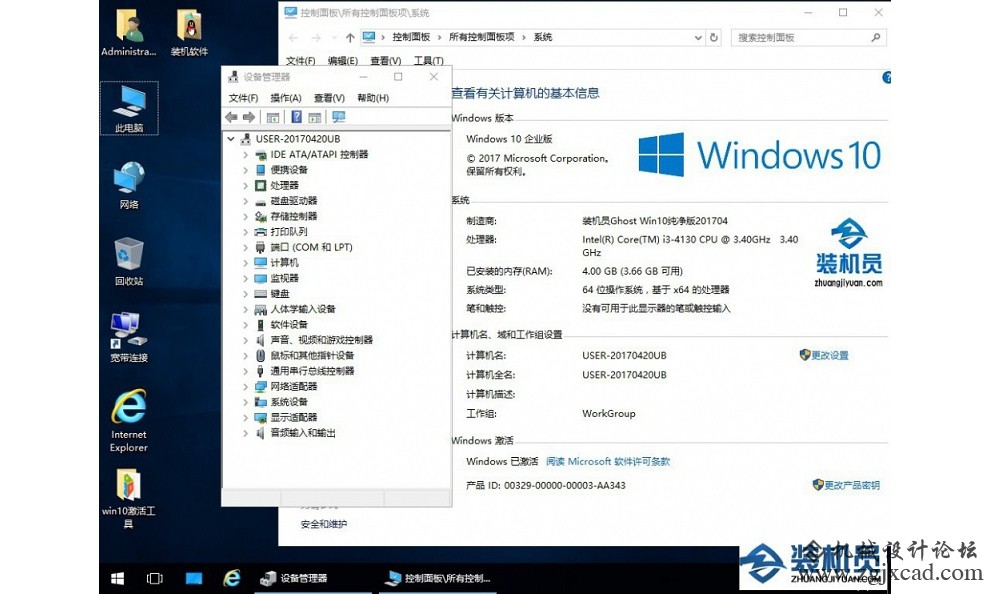Image resolution: width=990 pixels, height=594 pixels.
Task: Open the win10激活工具 desktop icon
Action: click(128, 498)
